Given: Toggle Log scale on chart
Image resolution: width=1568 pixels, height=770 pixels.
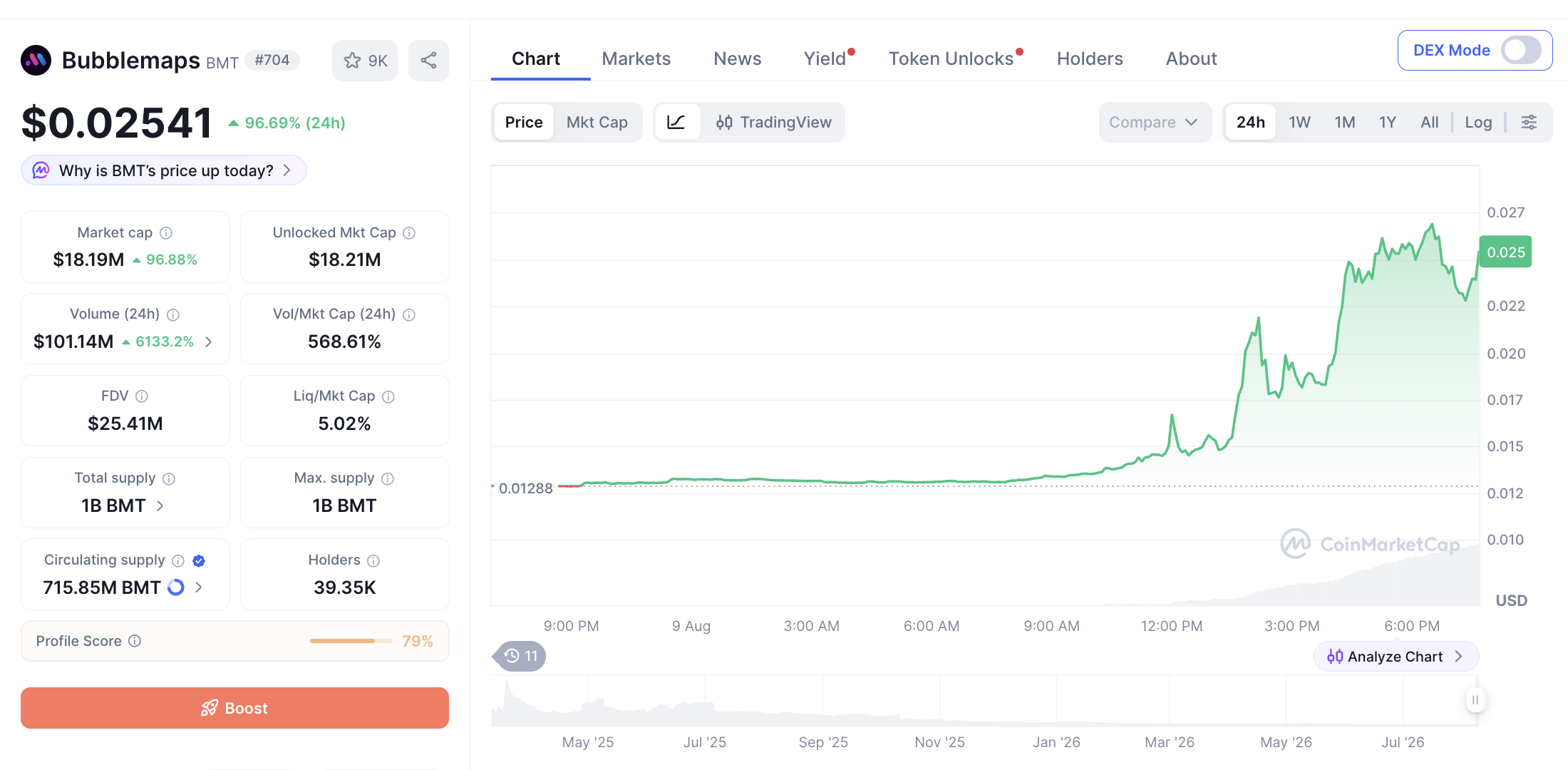Looking at the screenshot, I should [1478, 123].
